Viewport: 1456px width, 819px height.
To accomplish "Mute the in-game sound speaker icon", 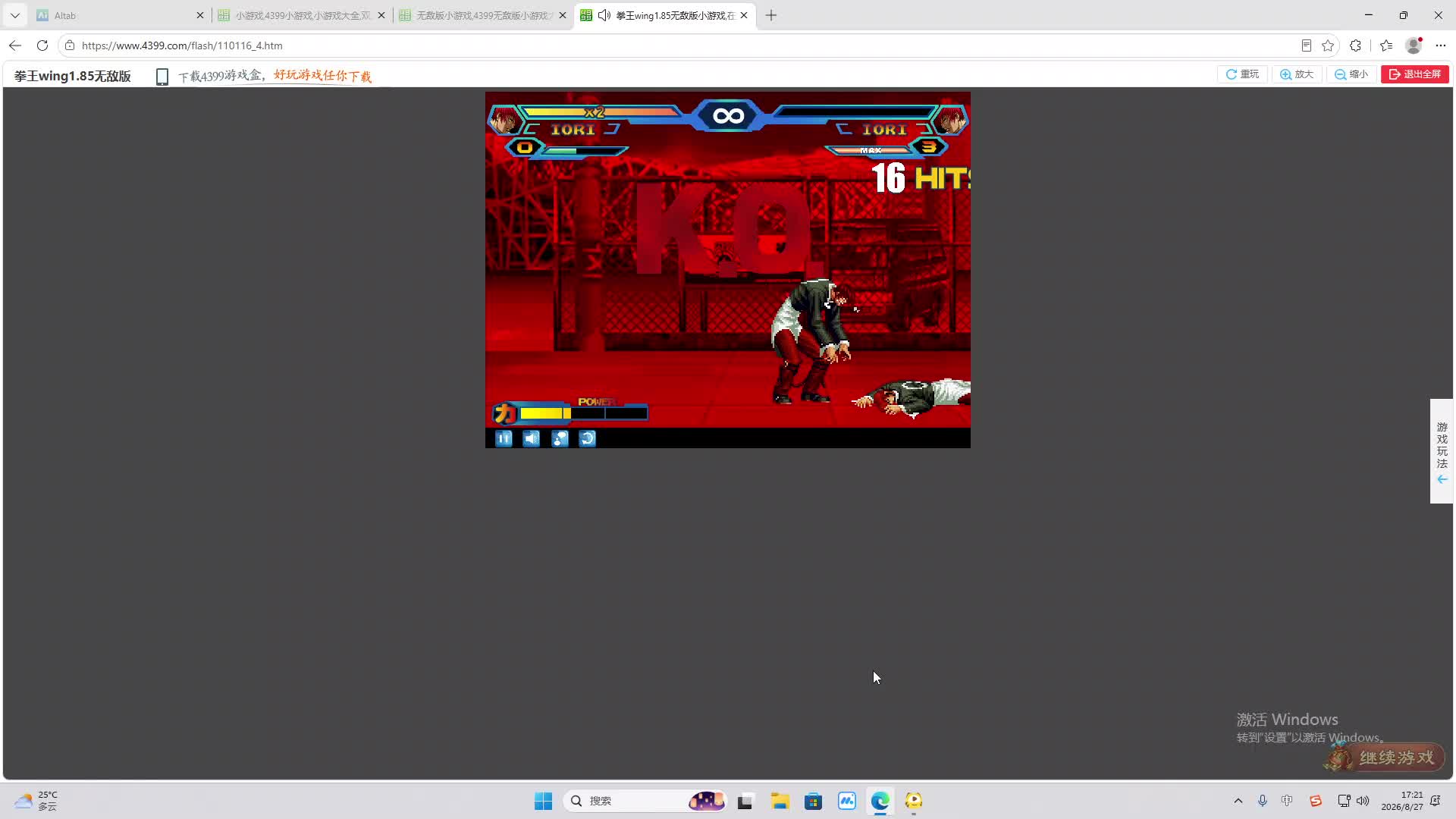I will [x=532, y=438].
